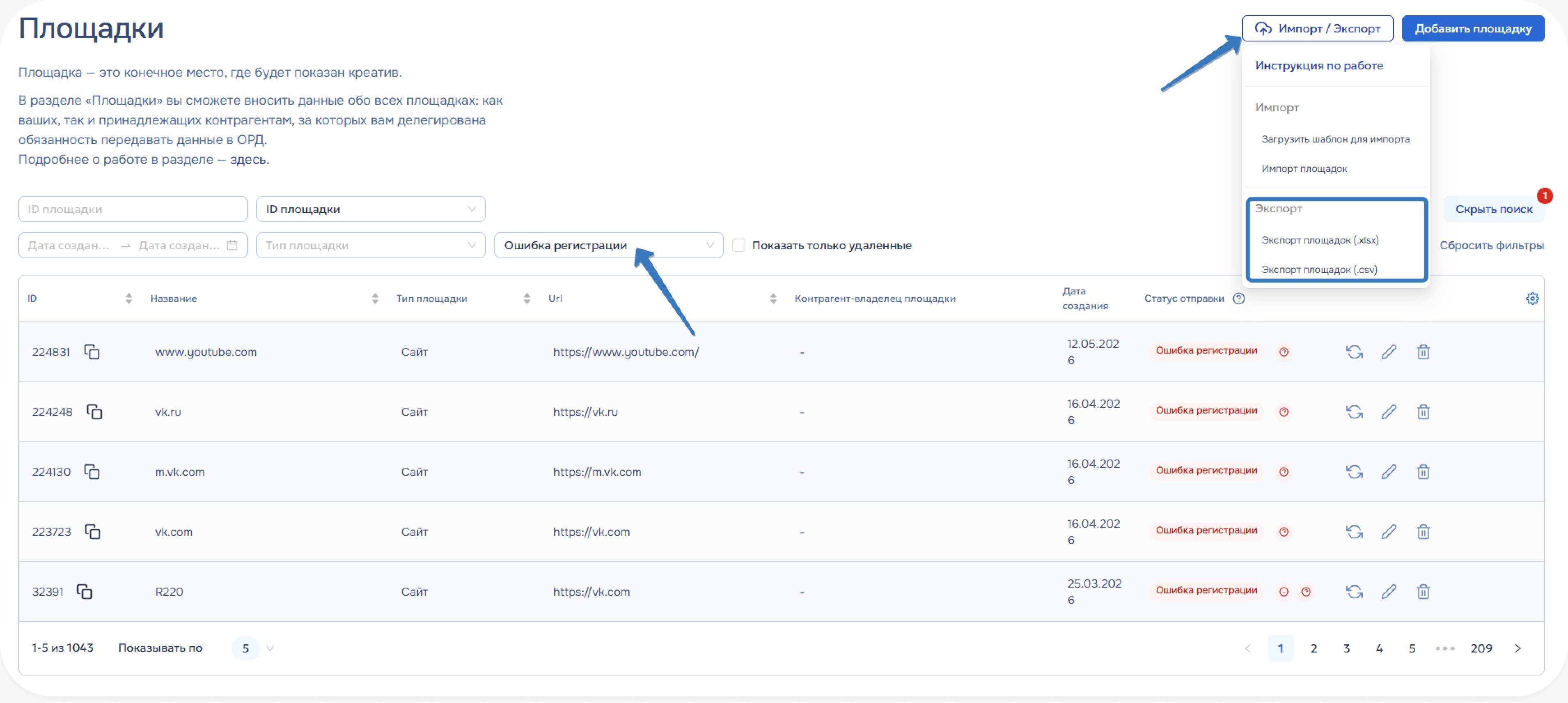
Task: Resend the vk.ru row via refresh icon
Action: (x=1354, y=412)
